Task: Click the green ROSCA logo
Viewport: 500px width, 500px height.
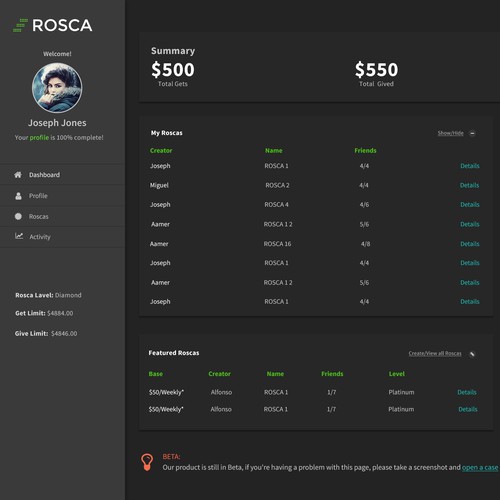Action: coord(53,25)
